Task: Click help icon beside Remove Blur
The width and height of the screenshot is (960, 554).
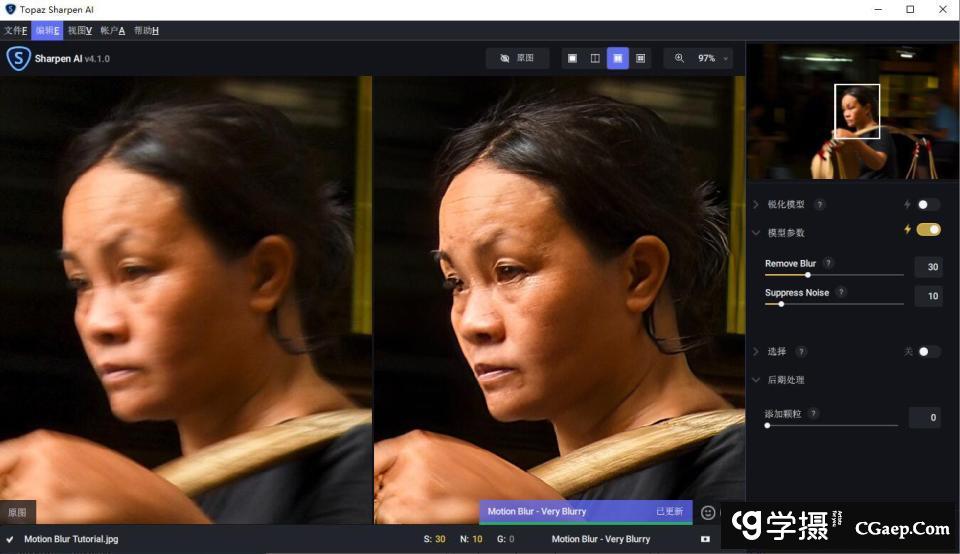Action: [x=828, y=264]
